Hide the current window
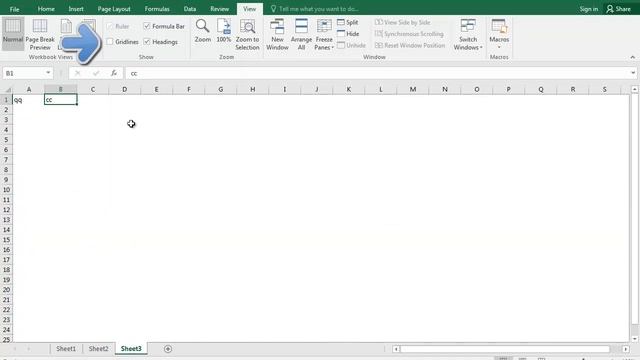Viewport: 640px width, 360px height. [x=348, y=34]
